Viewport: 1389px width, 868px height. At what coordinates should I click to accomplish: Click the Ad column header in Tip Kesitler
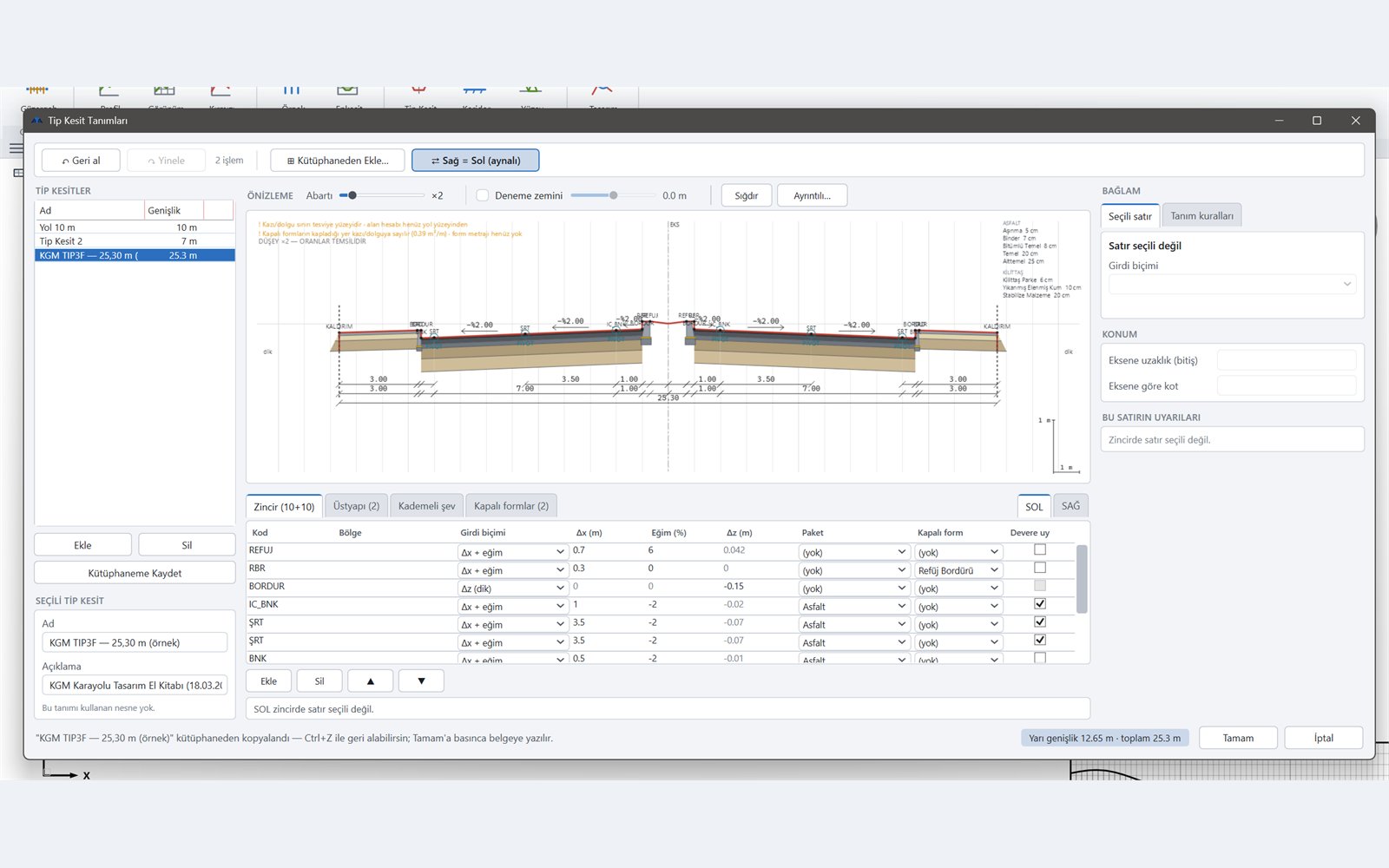click(x=89, y=210)
